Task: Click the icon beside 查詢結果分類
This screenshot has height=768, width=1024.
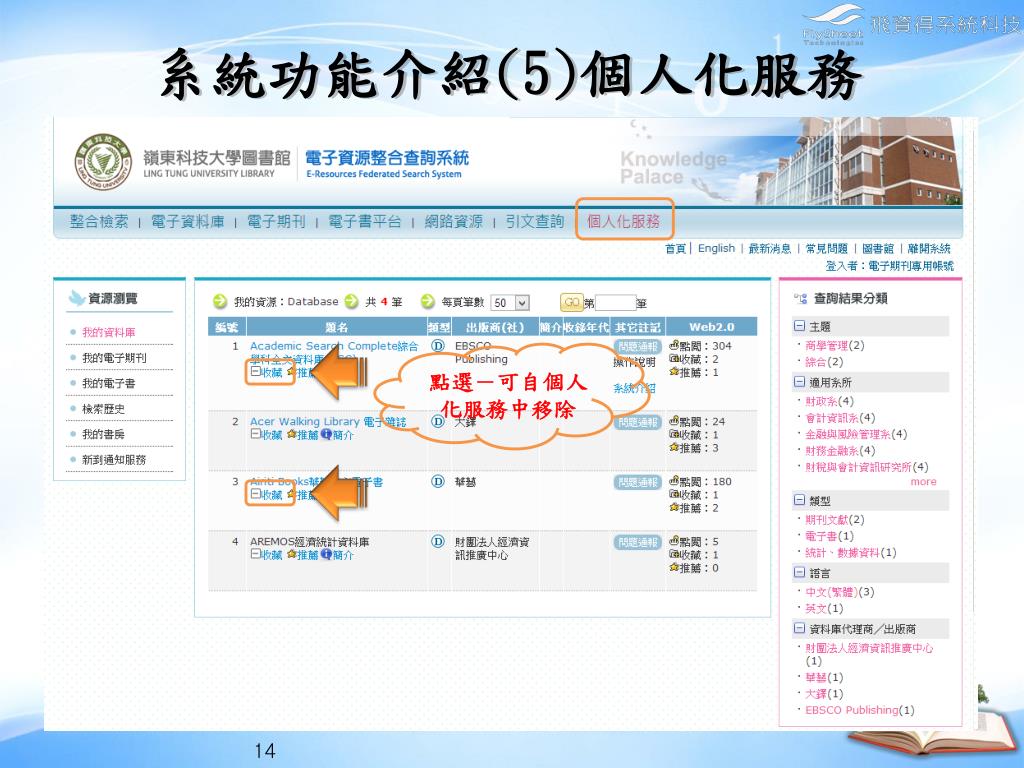Action: (800, 298)
